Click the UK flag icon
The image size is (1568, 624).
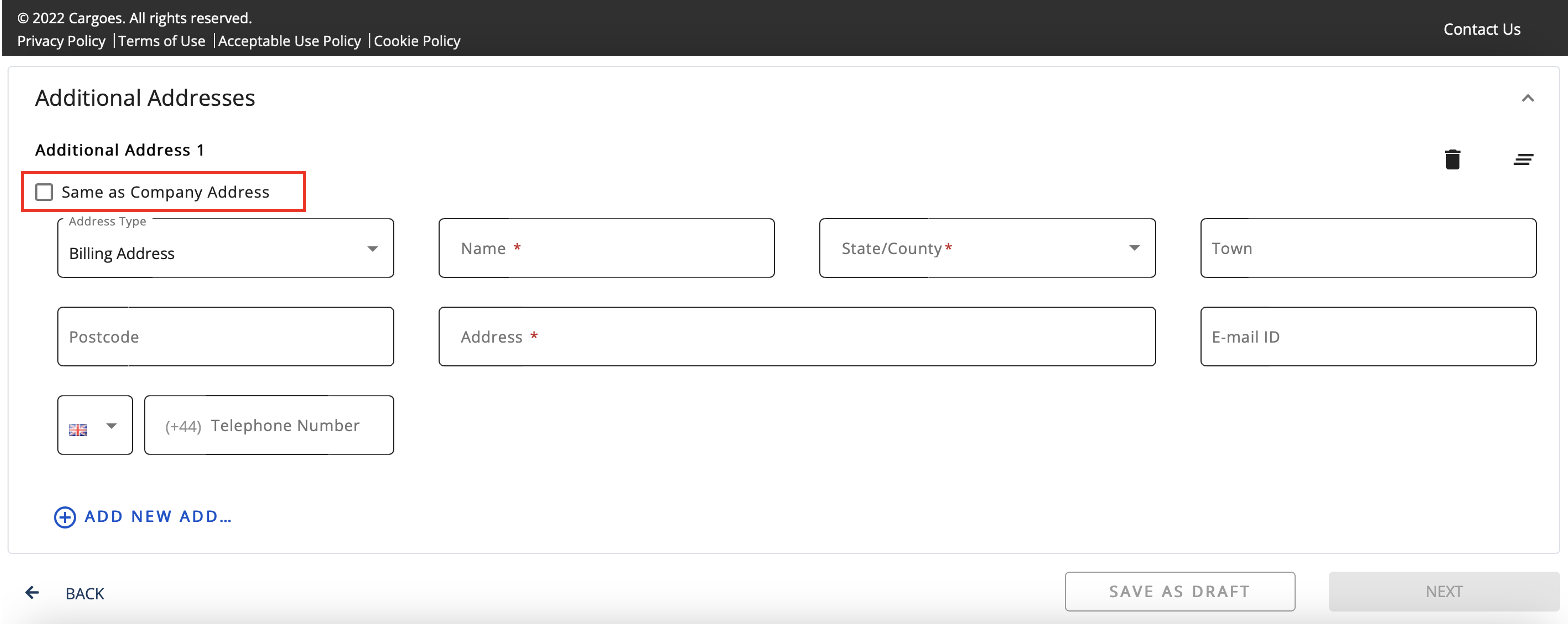coord(78,429)
